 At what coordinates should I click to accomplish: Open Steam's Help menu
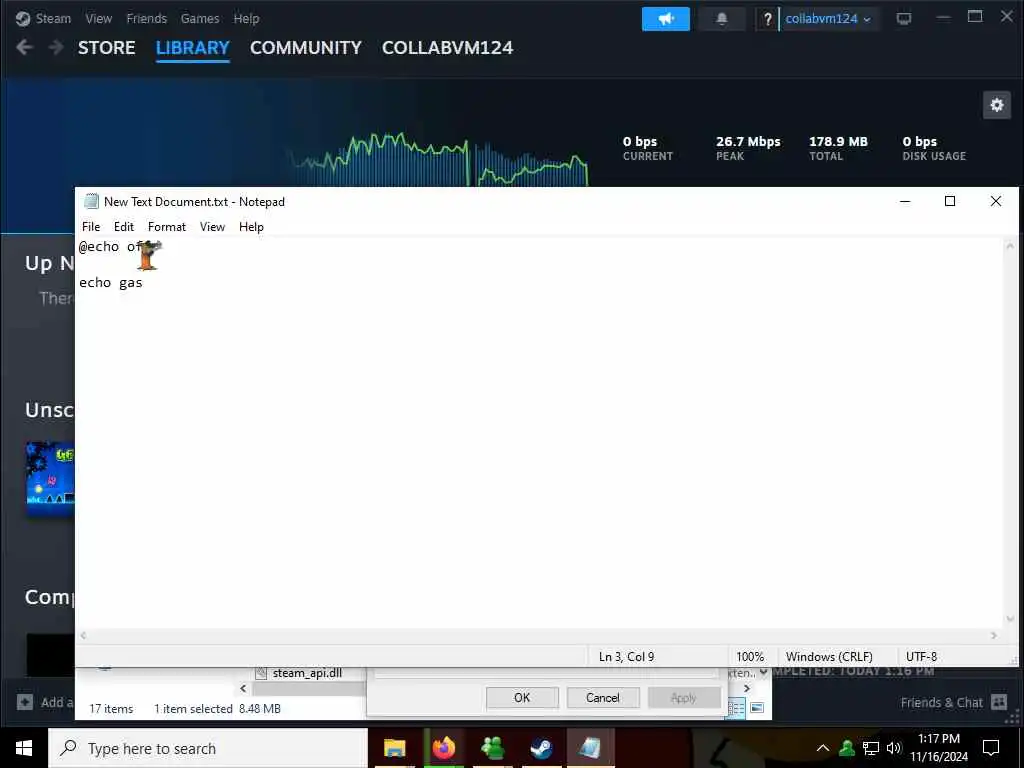[246, 18]
